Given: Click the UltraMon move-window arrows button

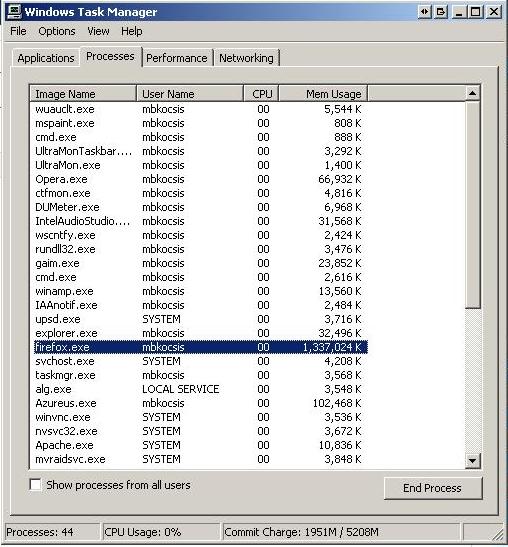Looking at the screenshot, I should click(x=425, y=12).
